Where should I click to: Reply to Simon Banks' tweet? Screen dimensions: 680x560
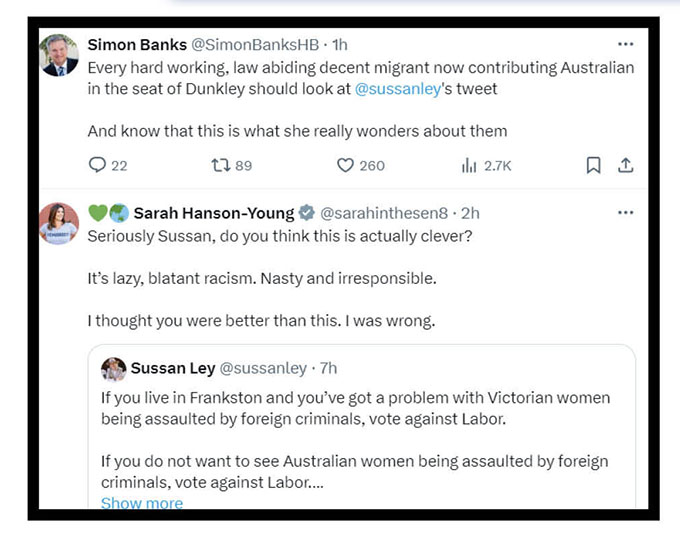(97, 165)
